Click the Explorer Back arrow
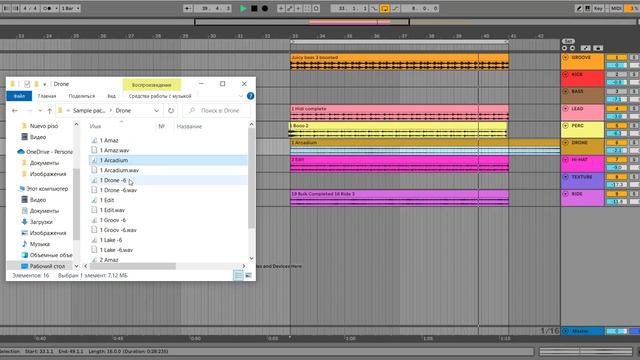Viewport: 640px width, 360px height. pyautogui.click(x=15, y=111)
